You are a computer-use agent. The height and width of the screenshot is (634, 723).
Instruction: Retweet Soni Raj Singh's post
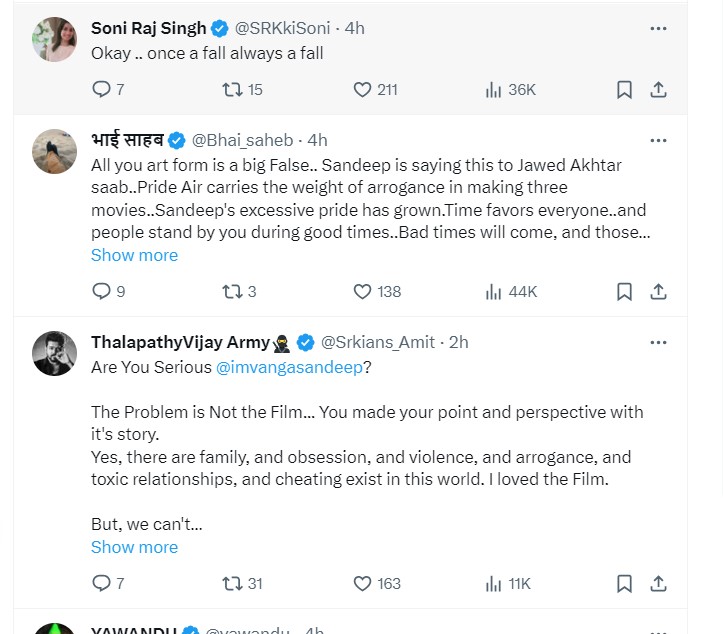tap(231, 90)
